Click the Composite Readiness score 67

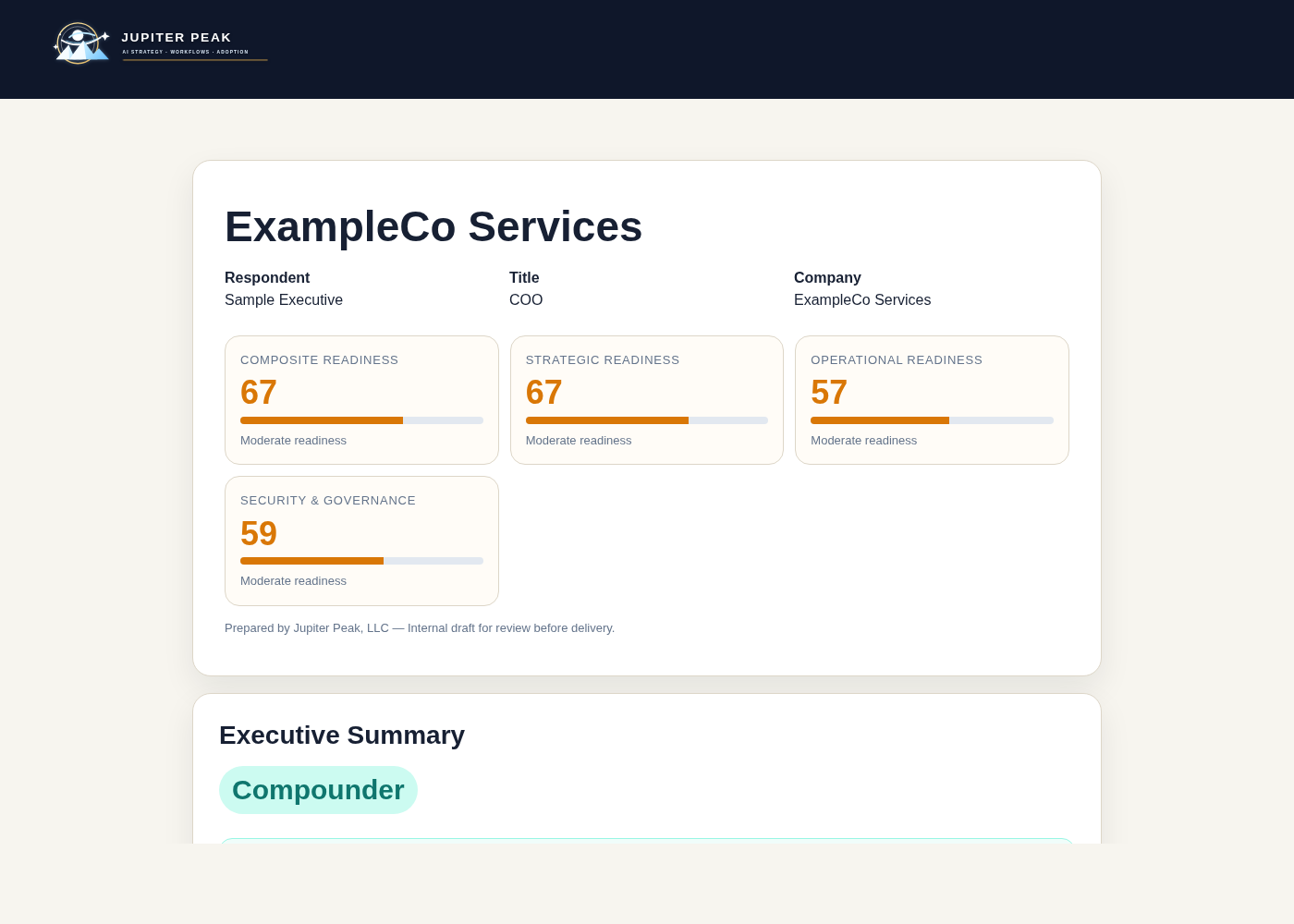click(259, 393)
